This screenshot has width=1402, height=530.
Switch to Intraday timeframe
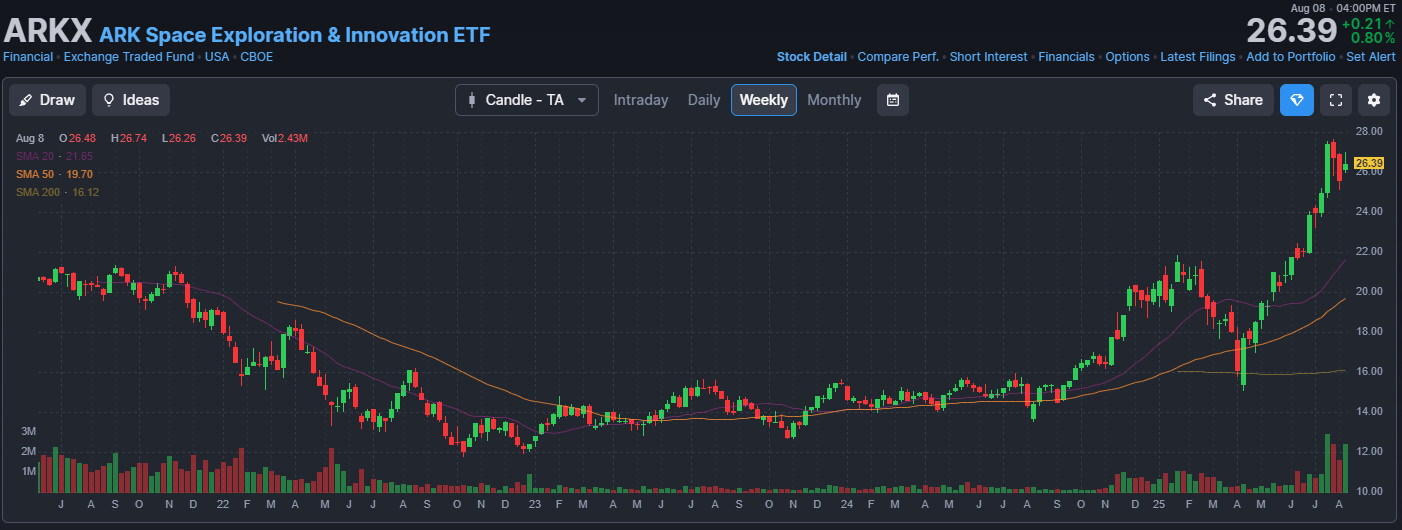coord(641,100)
